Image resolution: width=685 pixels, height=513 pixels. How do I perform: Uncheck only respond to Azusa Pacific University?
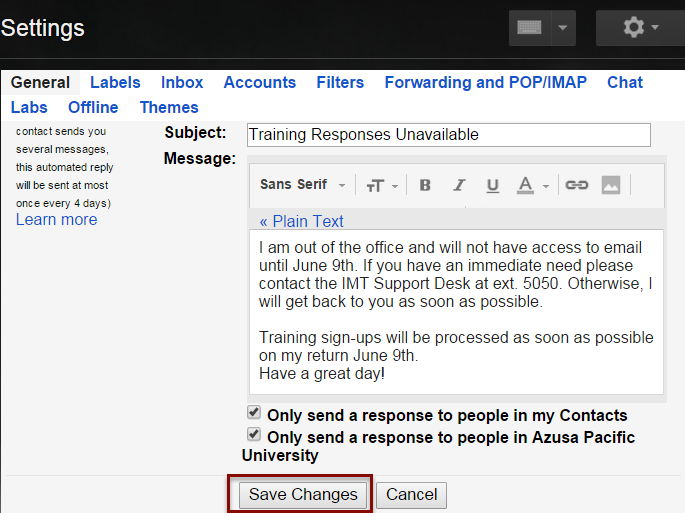(x=254, y=434)
